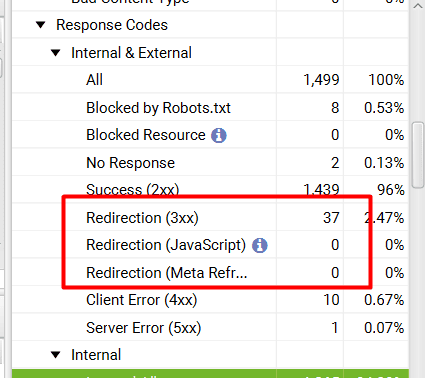The image size is (425, 378).
Task: Select Blocked by Robots.txt filter
Action: coord(210,108)
